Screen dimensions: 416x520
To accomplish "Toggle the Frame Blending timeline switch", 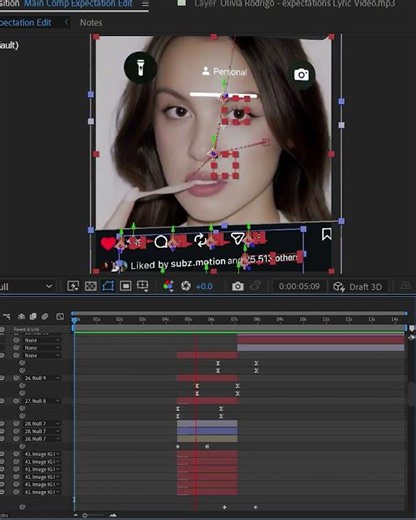I will click(x=33, y=316).
